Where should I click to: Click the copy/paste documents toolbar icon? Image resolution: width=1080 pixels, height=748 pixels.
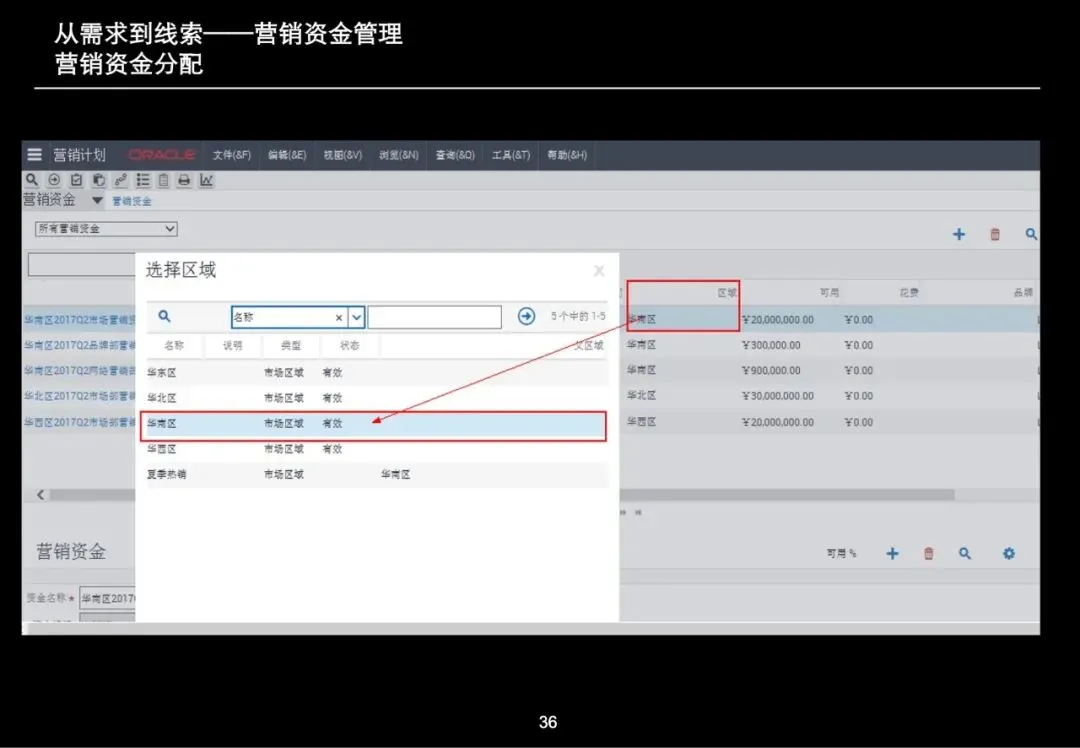click(x=98, y=180)
